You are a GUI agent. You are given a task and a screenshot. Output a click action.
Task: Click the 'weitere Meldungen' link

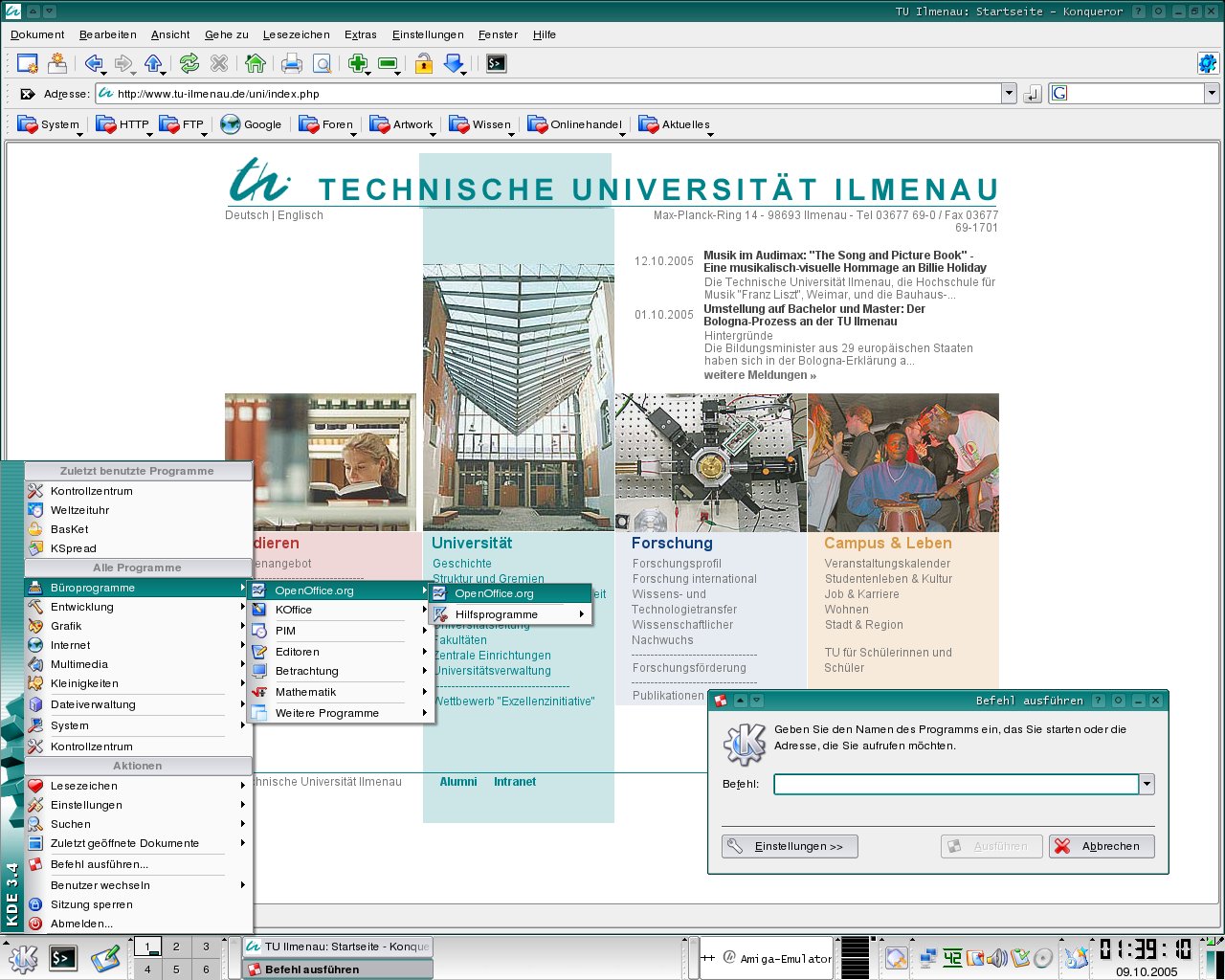760,375
